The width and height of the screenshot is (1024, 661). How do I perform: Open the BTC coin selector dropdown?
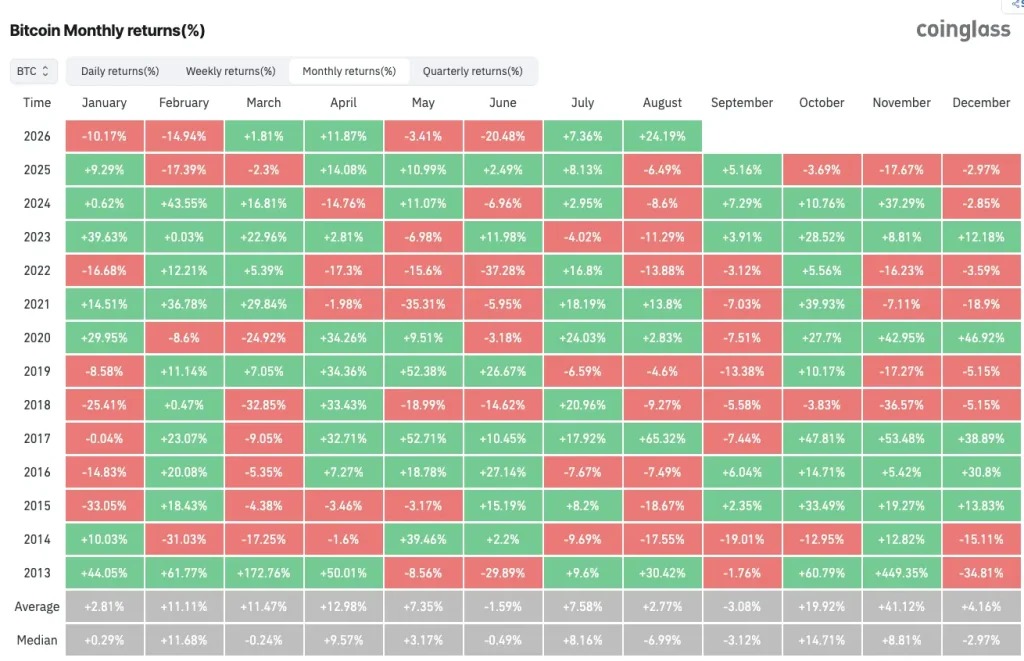[34, 71]
